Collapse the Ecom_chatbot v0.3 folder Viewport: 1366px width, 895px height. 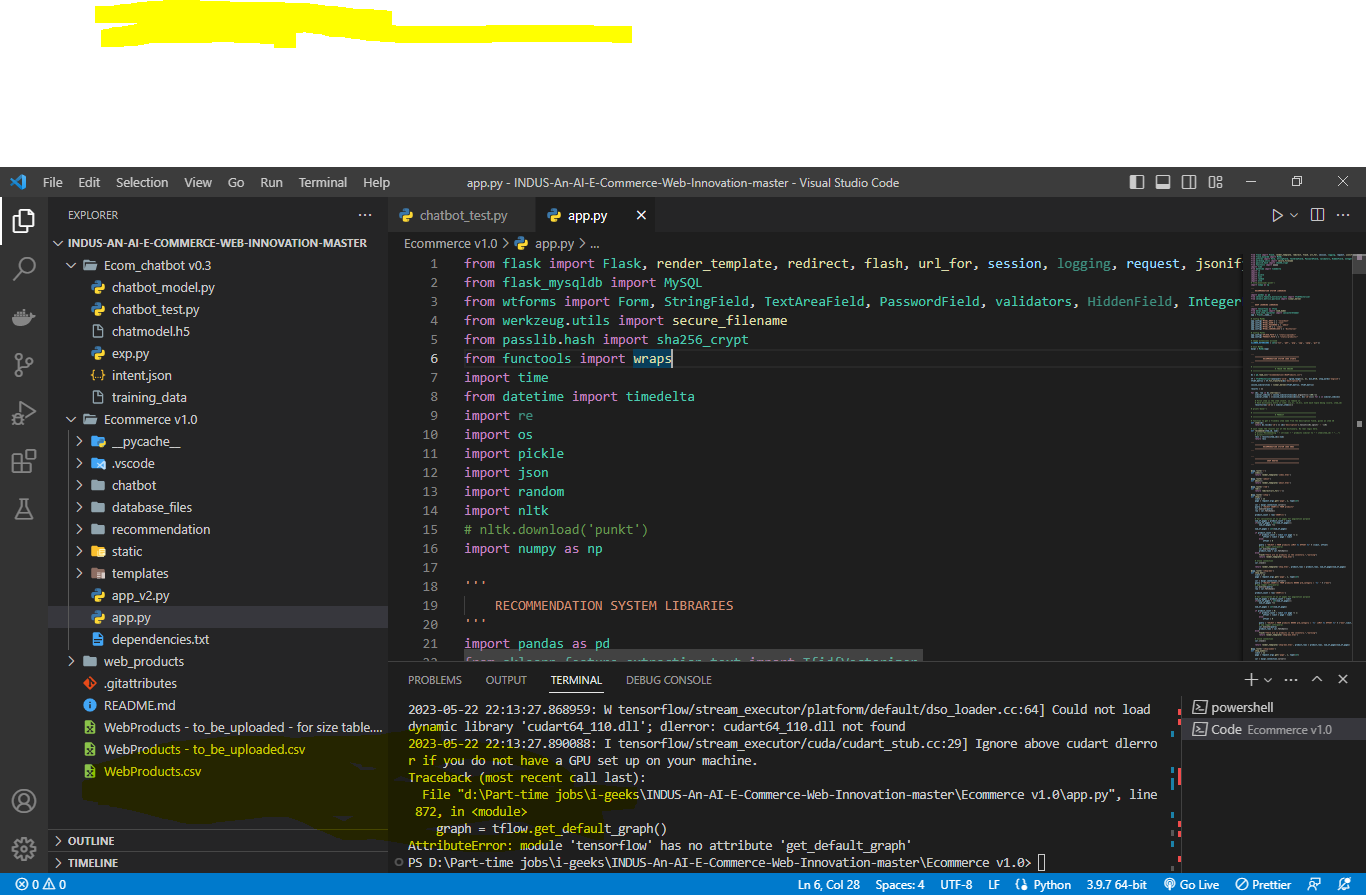click(x=70, y=264)
